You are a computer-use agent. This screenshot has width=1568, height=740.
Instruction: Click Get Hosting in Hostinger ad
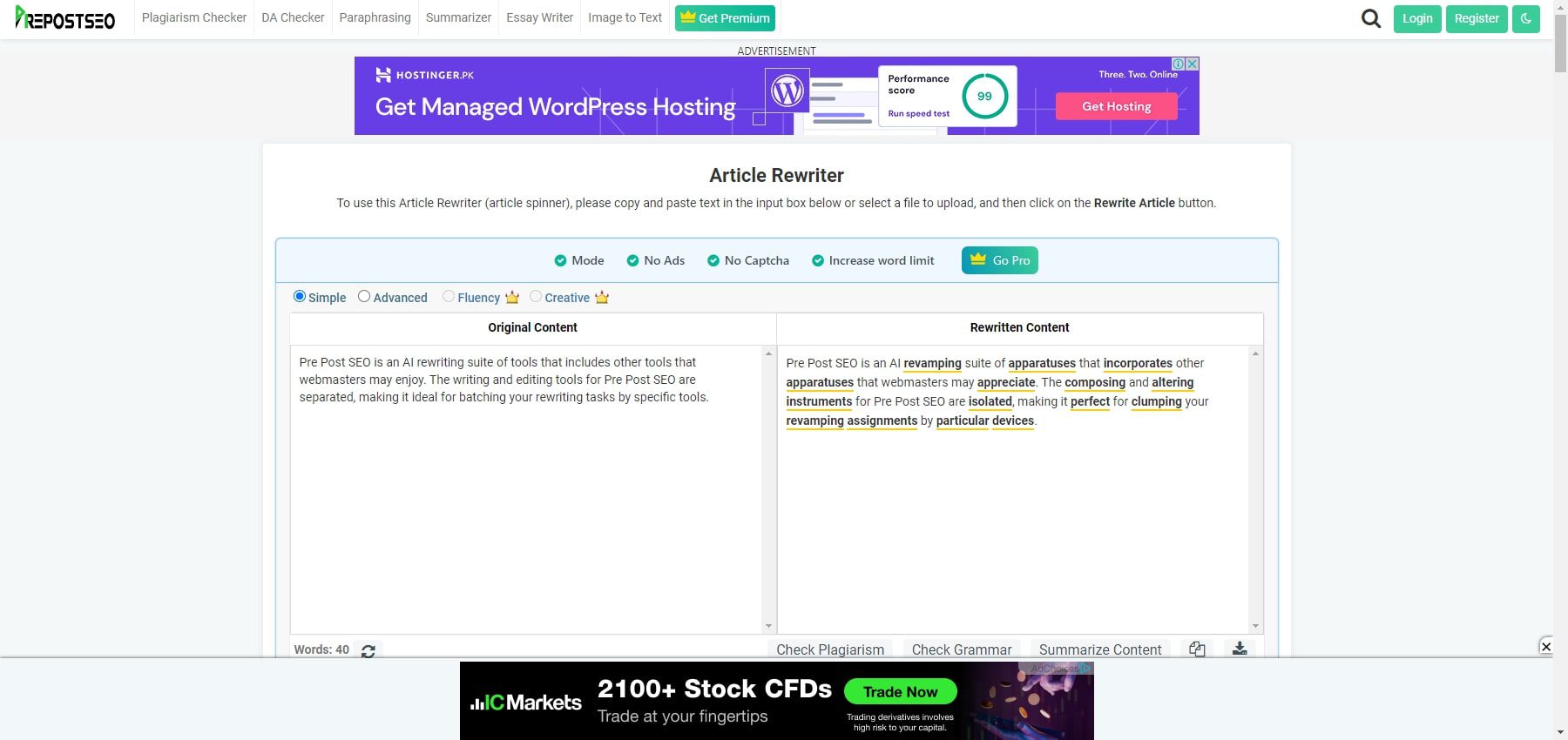pos(1117,106)
